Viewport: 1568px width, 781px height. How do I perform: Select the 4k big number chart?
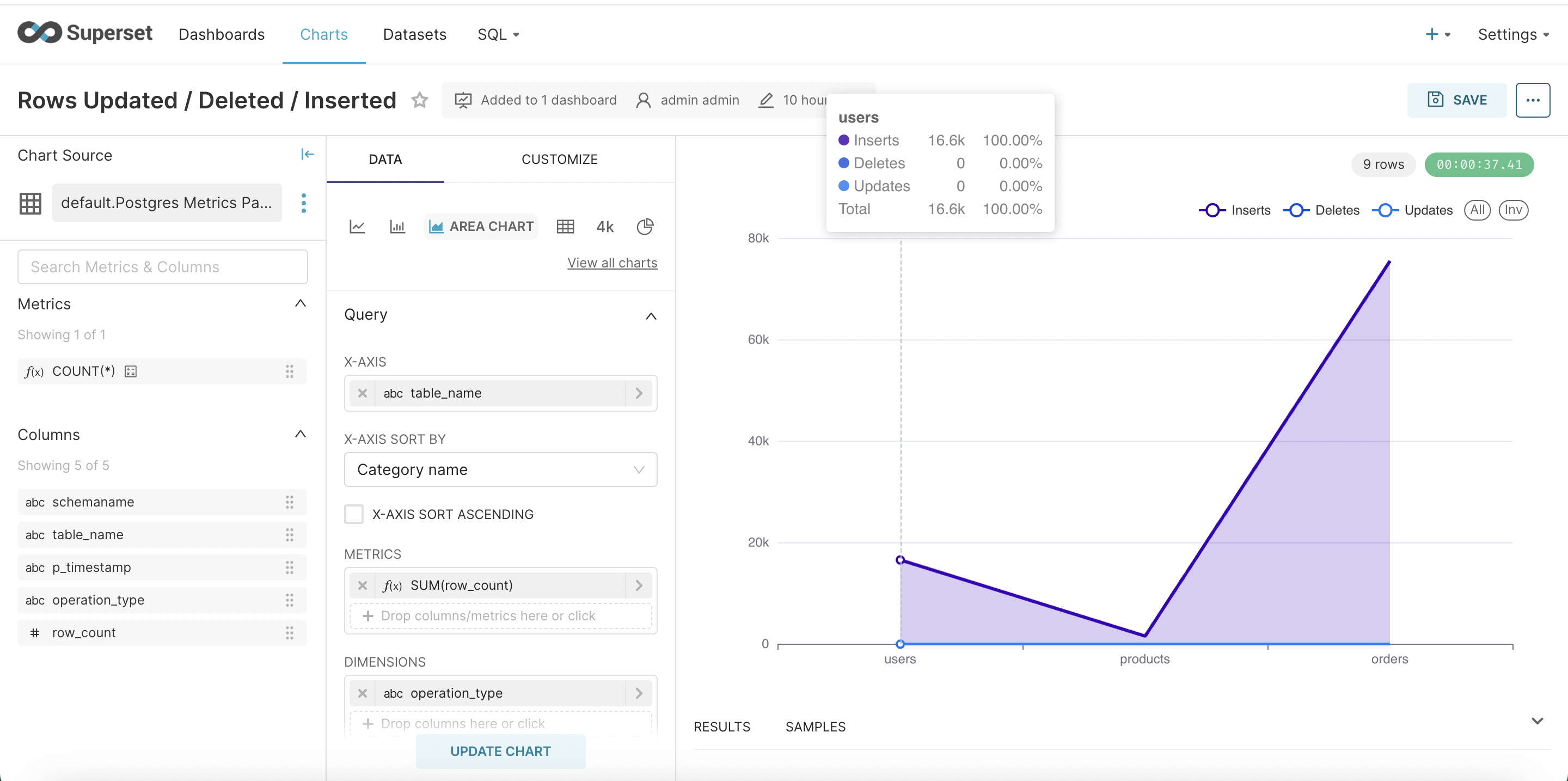pyautogui.click(x=604, y=227)
